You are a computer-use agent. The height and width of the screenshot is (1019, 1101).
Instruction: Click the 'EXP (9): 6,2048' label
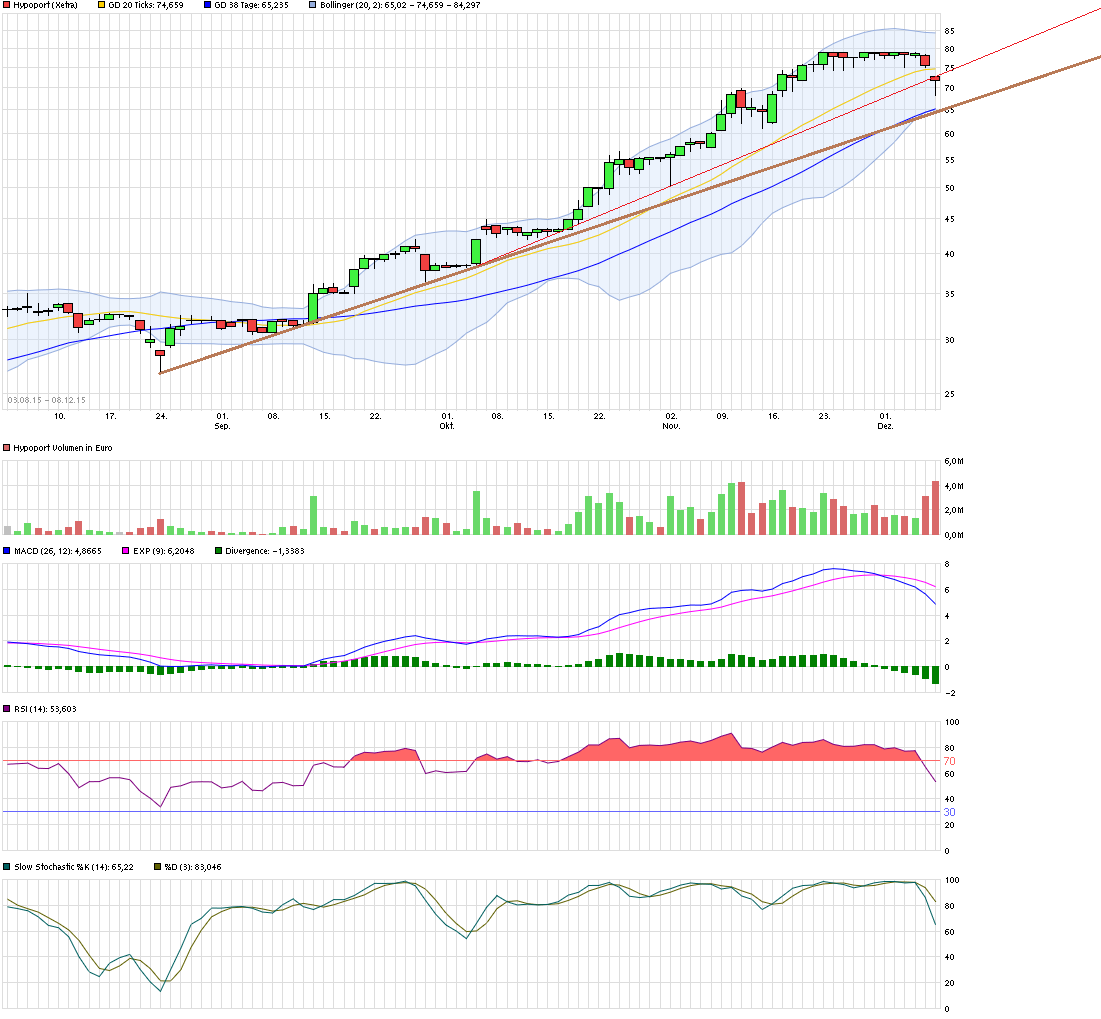[164, 551]
